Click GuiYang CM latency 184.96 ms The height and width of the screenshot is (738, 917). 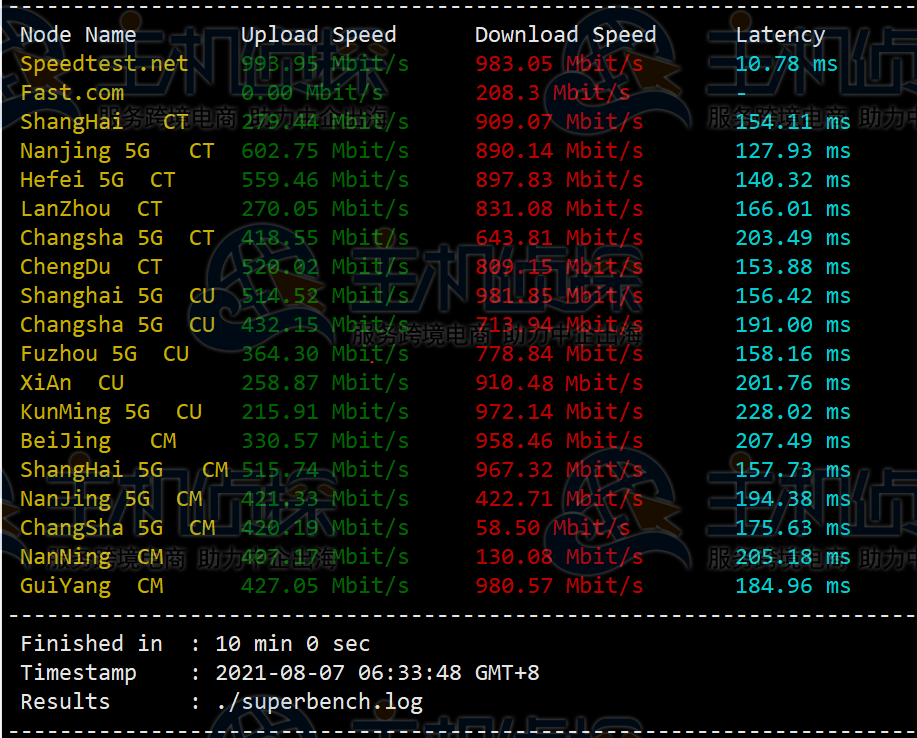793,586
